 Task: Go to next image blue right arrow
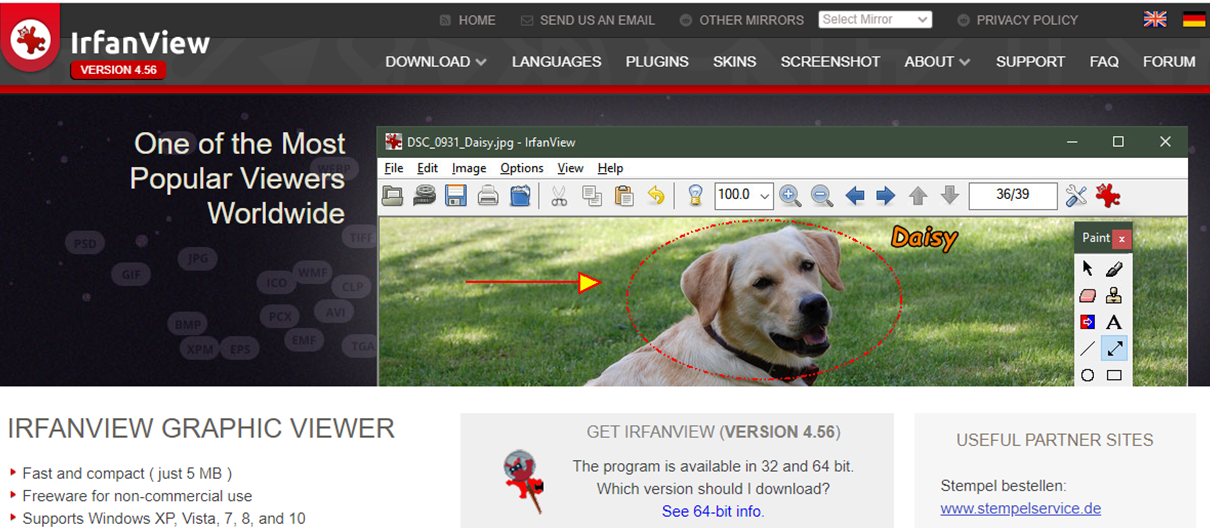click(x=885, y=195)
